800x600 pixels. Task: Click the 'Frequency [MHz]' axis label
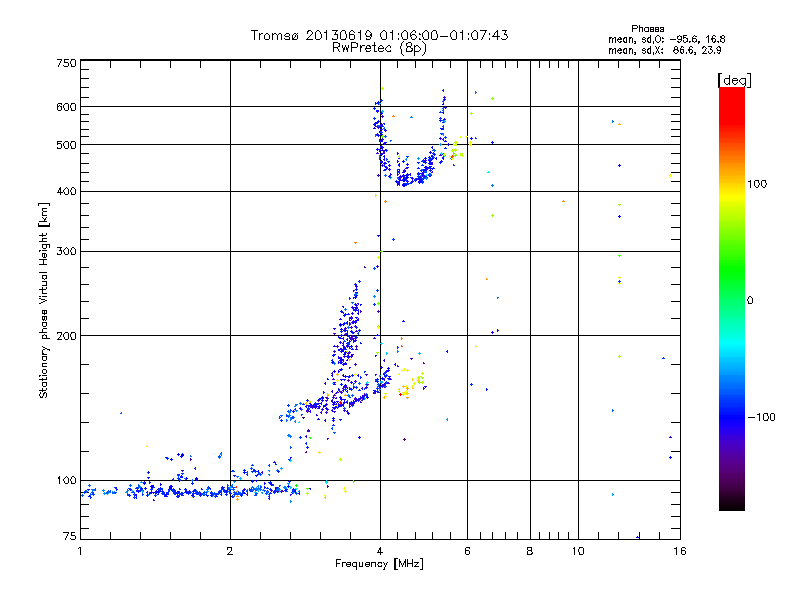pos(379,564)
